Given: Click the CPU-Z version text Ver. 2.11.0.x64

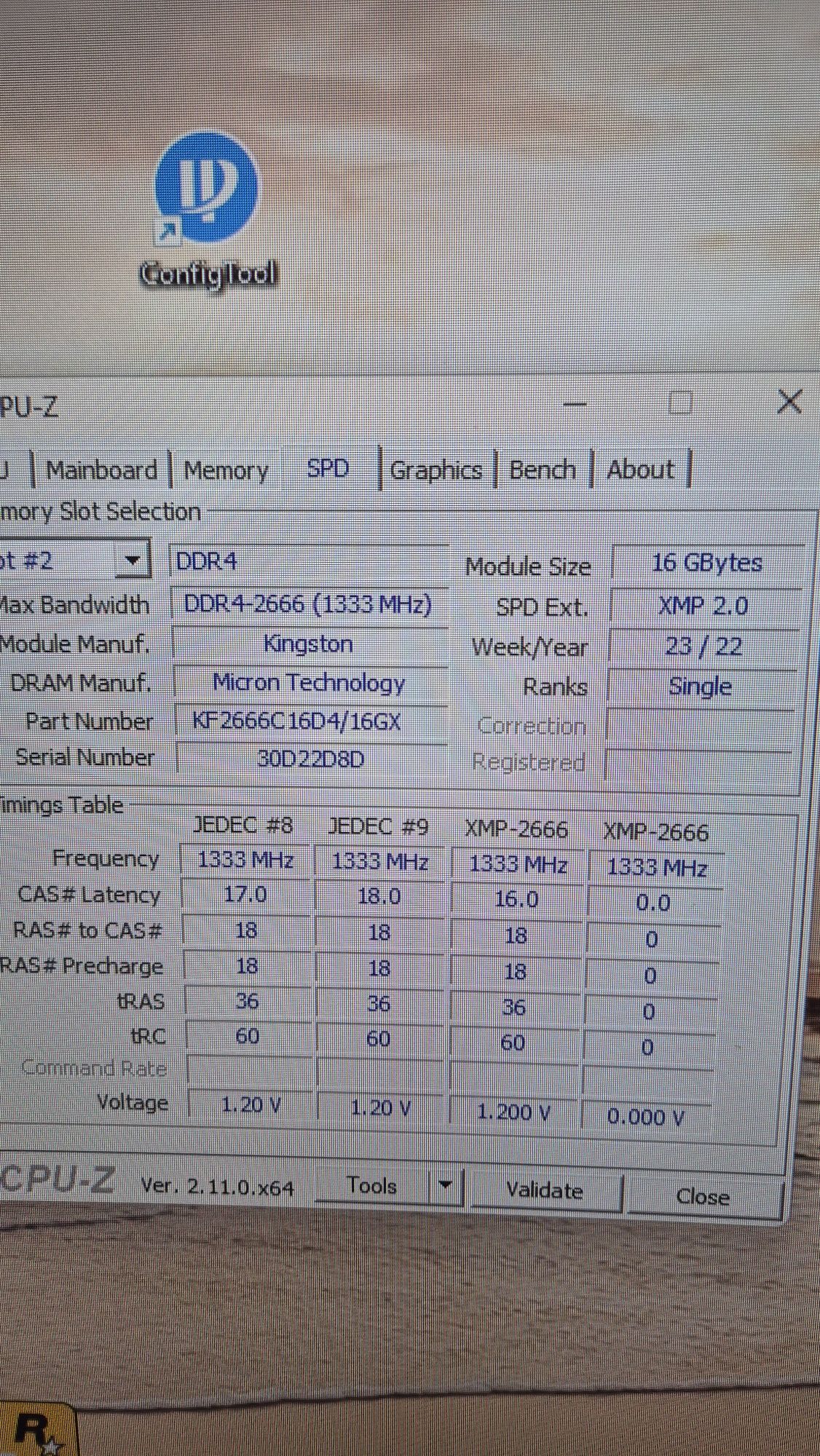Looking at the screenshot, I should [217, 1187].
